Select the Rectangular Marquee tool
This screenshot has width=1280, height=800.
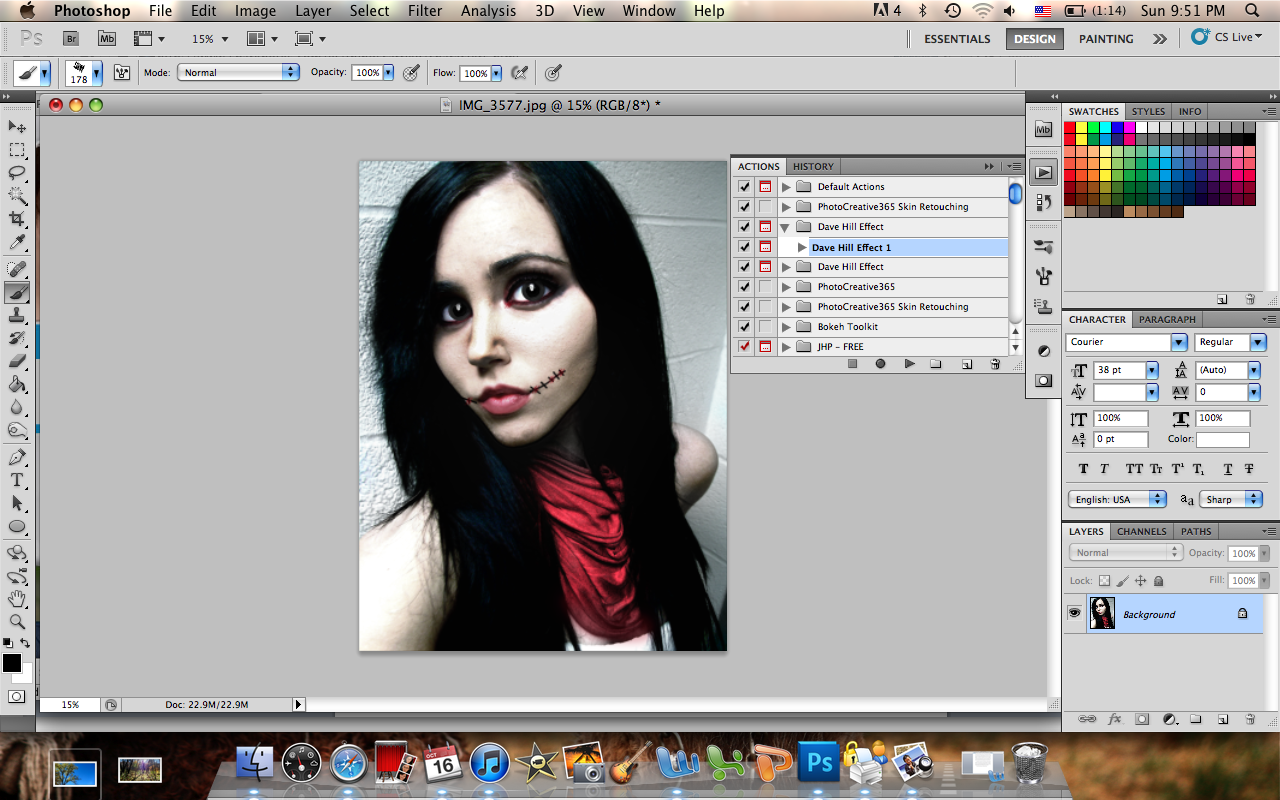pyautogui.click(x=17, y=150)
